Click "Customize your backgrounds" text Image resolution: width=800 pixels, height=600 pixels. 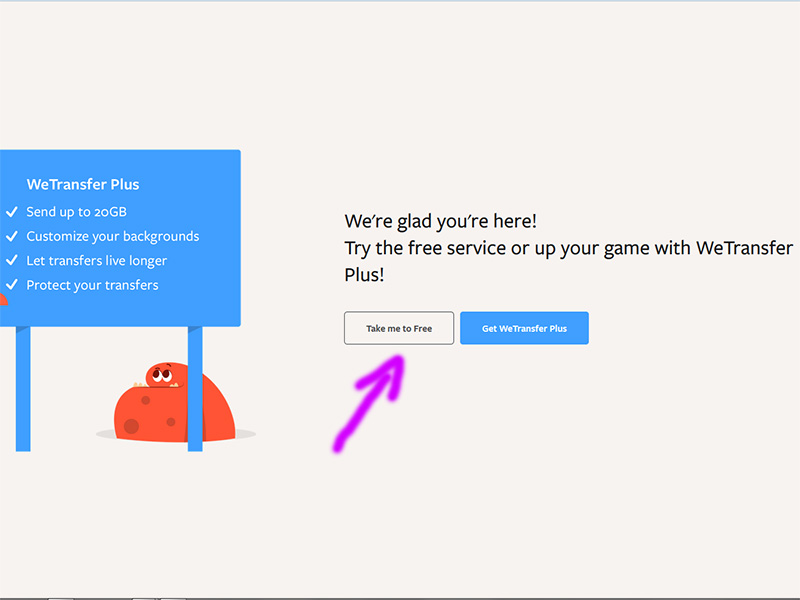pos(113,236)
